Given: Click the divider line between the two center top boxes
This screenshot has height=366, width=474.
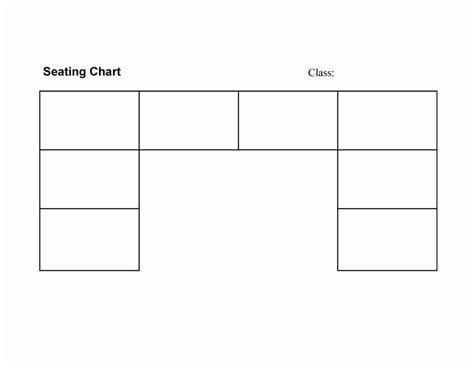Looking at the screenshot, I should pos(238,120).
